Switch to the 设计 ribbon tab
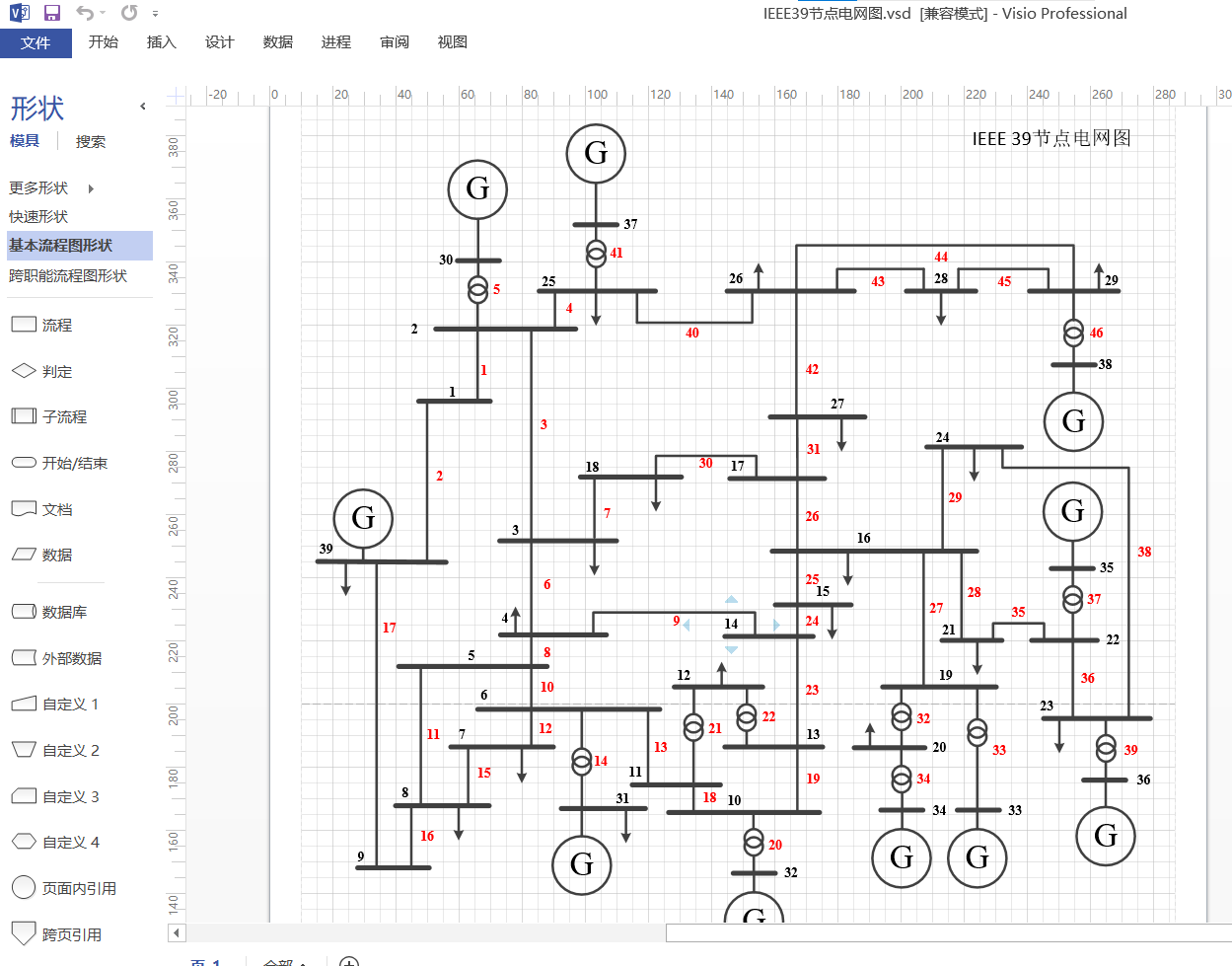Viewport: 1232px width, 966px height. coord(219,42)
